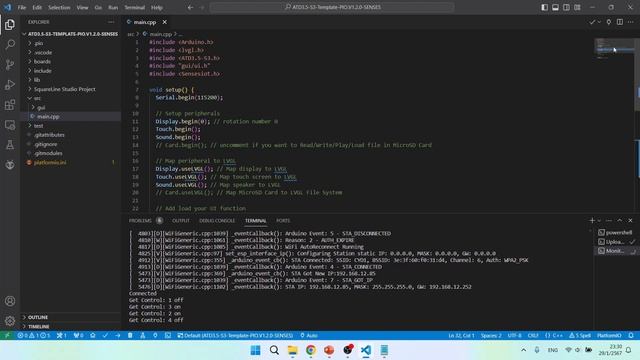The width and height of the screenshot is (640, 360).
Task: Open dropdown beside build checkmark in editor
Action: coord(599,22)
